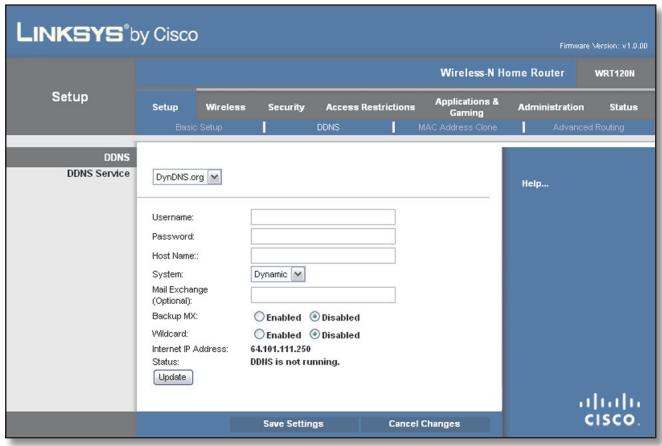Click the 'DDNS is not running.' status
This screenshot has height=446, width=662.
point(295,362)
